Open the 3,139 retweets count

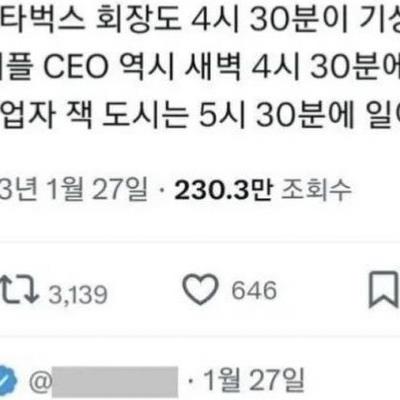tap(78, 295)
